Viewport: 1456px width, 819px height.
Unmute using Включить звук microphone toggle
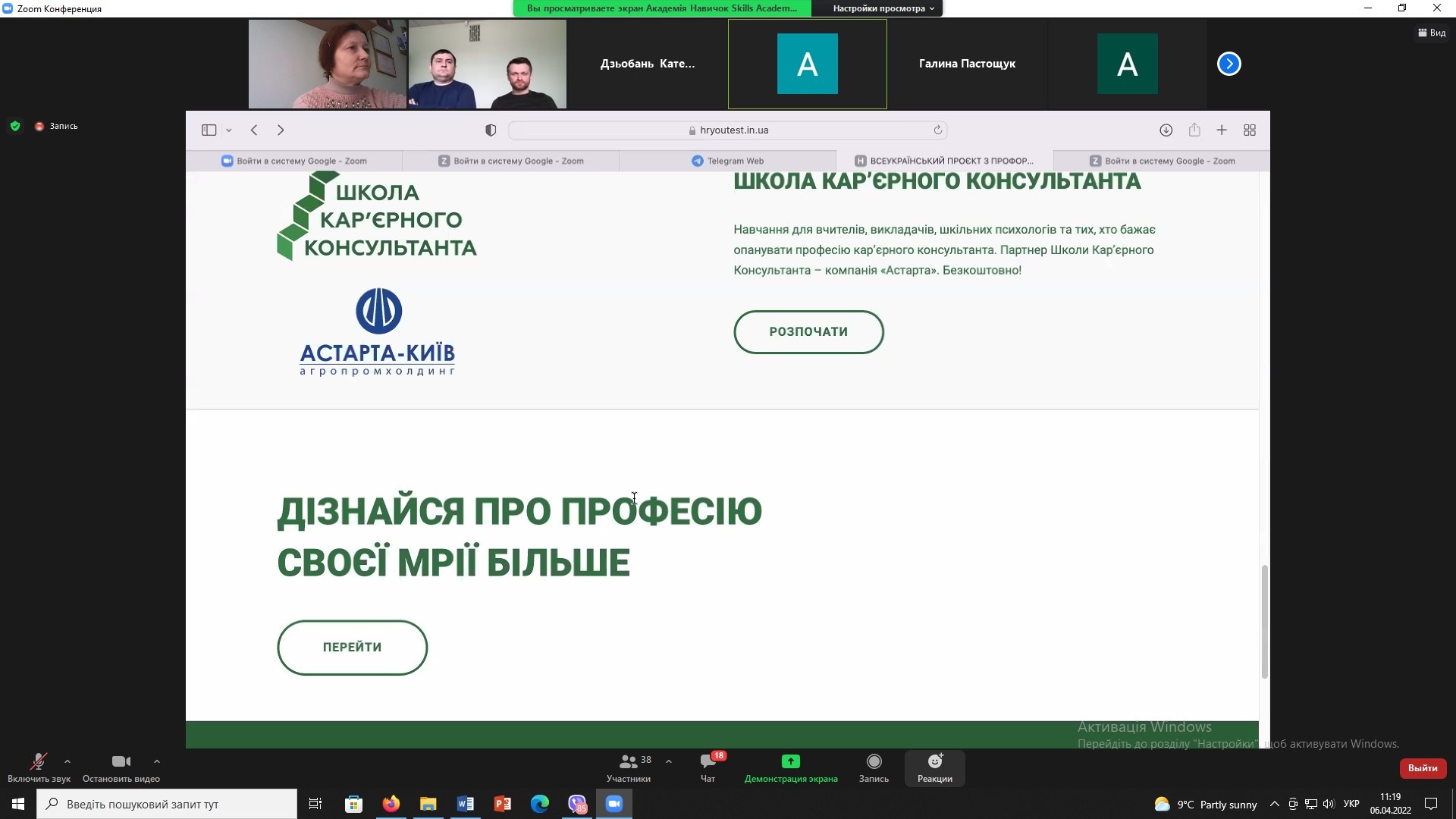click(x=38, y=761)
